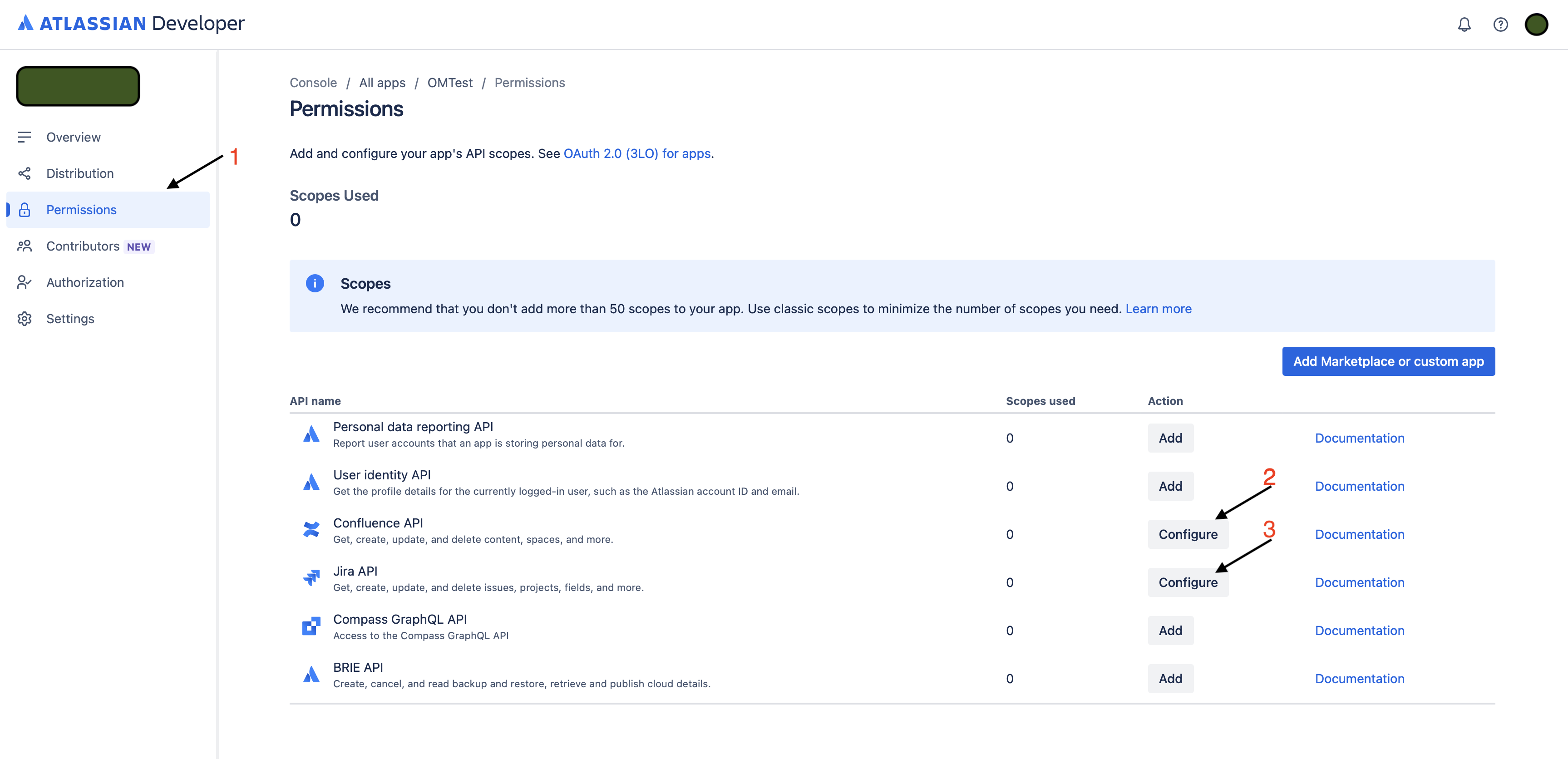1568x759 pixels.
Task: Click the Confluence API logo icon
Action: point(311,530)
